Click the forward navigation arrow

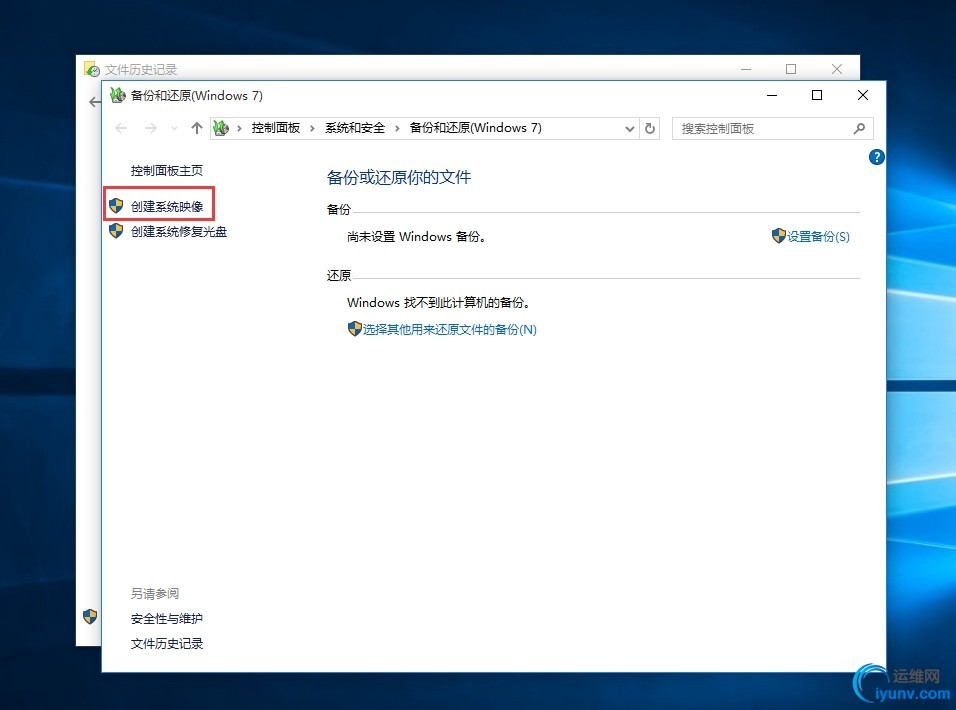point(151,128)
